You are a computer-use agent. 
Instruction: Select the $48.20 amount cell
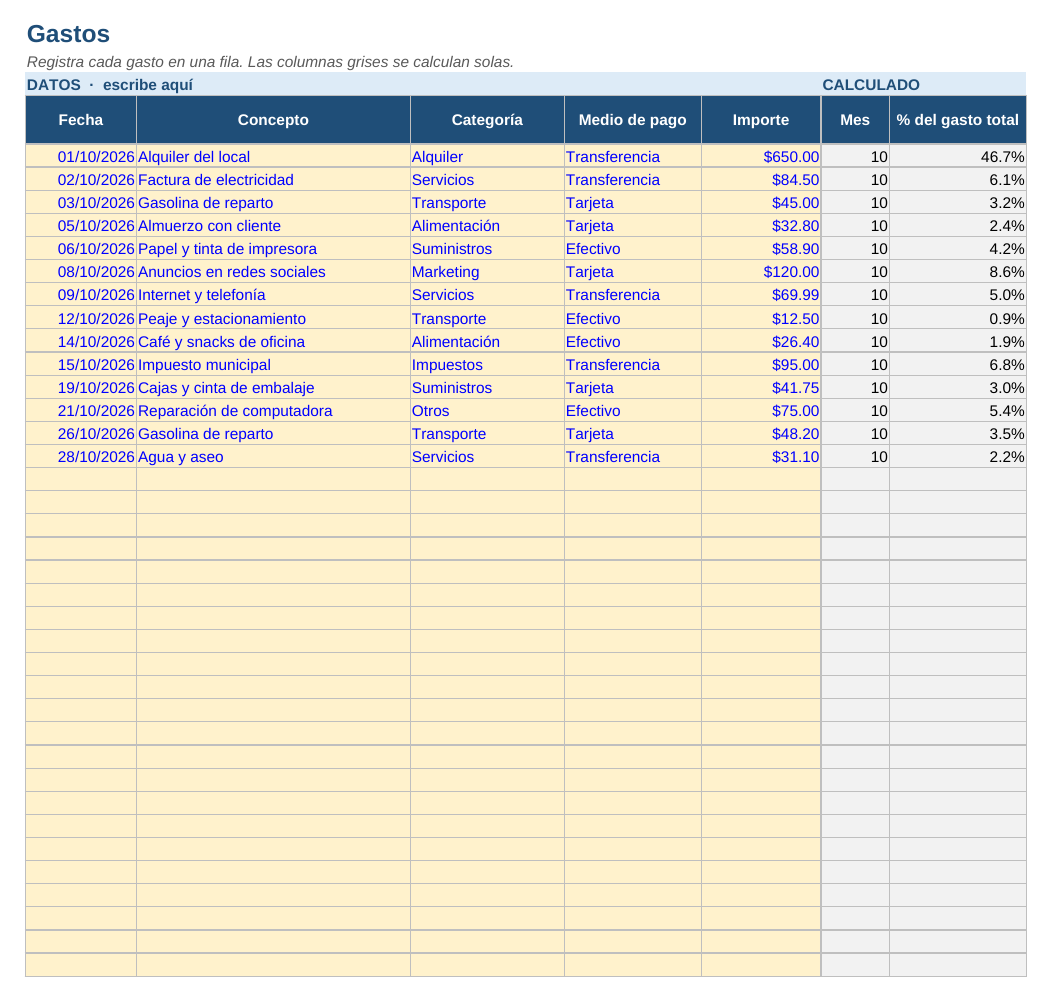point(761,434)
